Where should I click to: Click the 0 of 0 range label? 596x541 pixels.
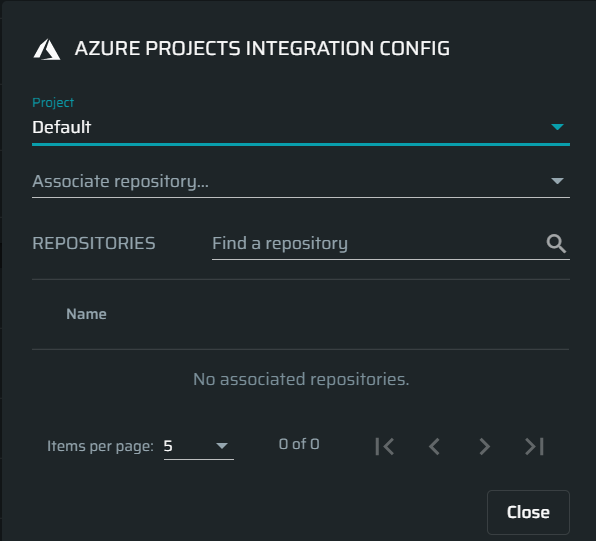click(299, 444)
